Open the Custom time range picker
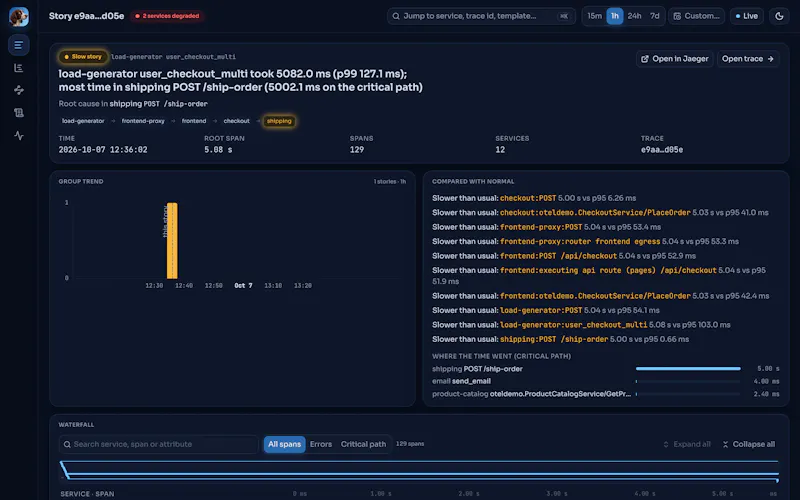 [x=696, y=16]
